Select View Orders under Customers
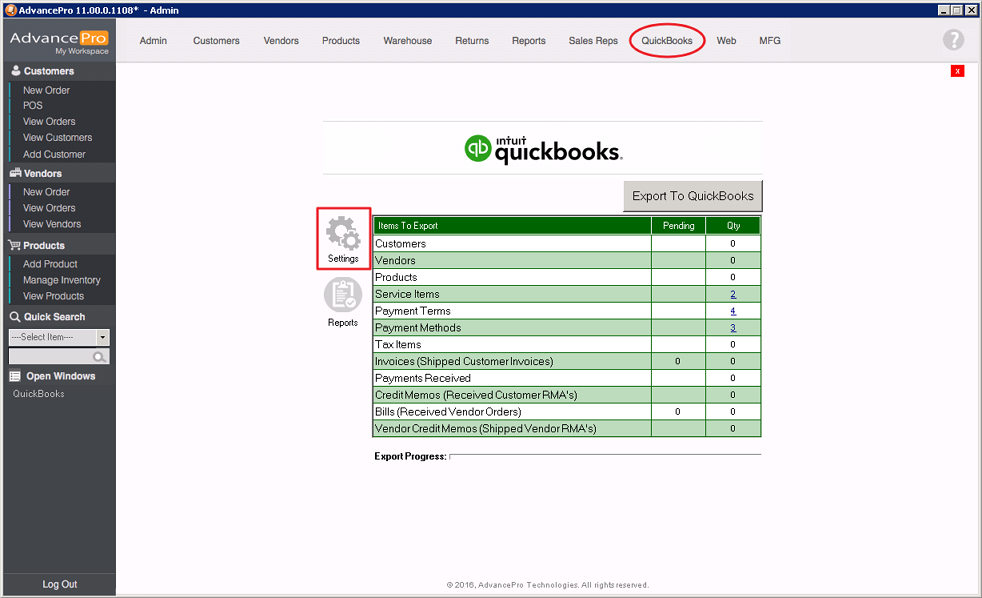Viewport: 982px width, 598px height. pos(49,121)
